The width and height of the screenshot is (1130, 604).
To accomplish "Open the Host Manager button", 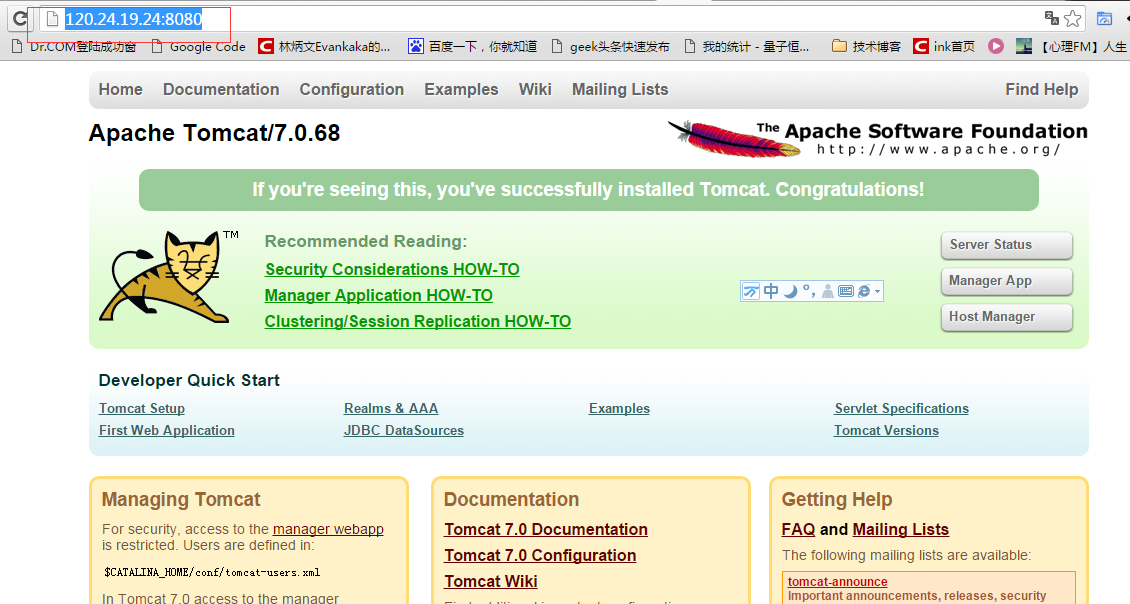I will pos(1007,317).
